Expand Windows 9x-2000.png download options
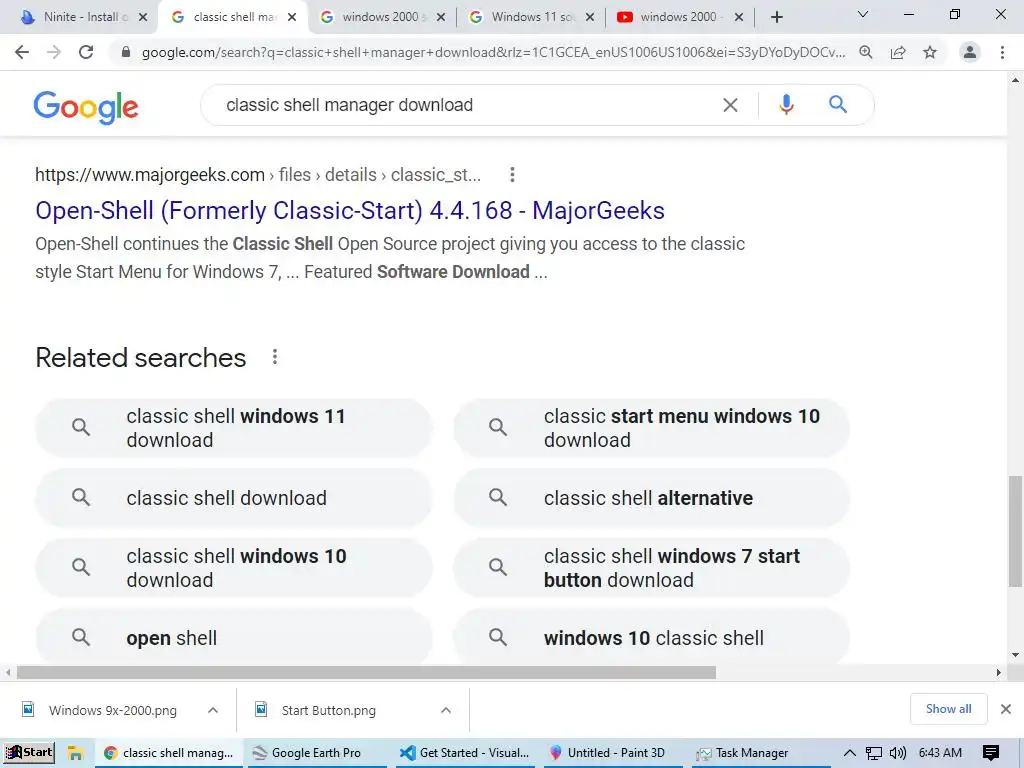 click(213, 710)
